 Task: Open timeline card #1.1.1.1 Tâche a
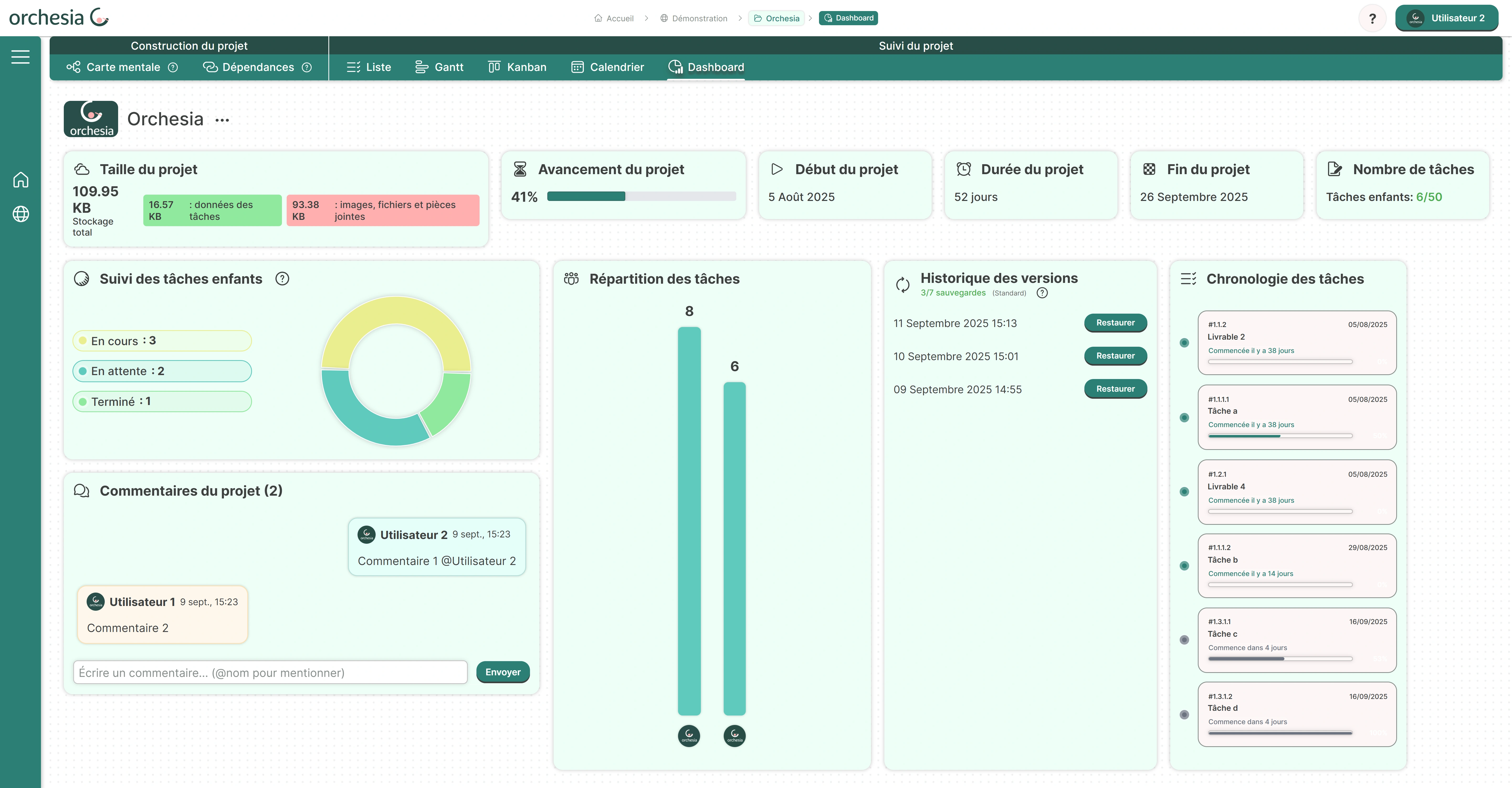pyautogui.click(x=1297, y=417)
